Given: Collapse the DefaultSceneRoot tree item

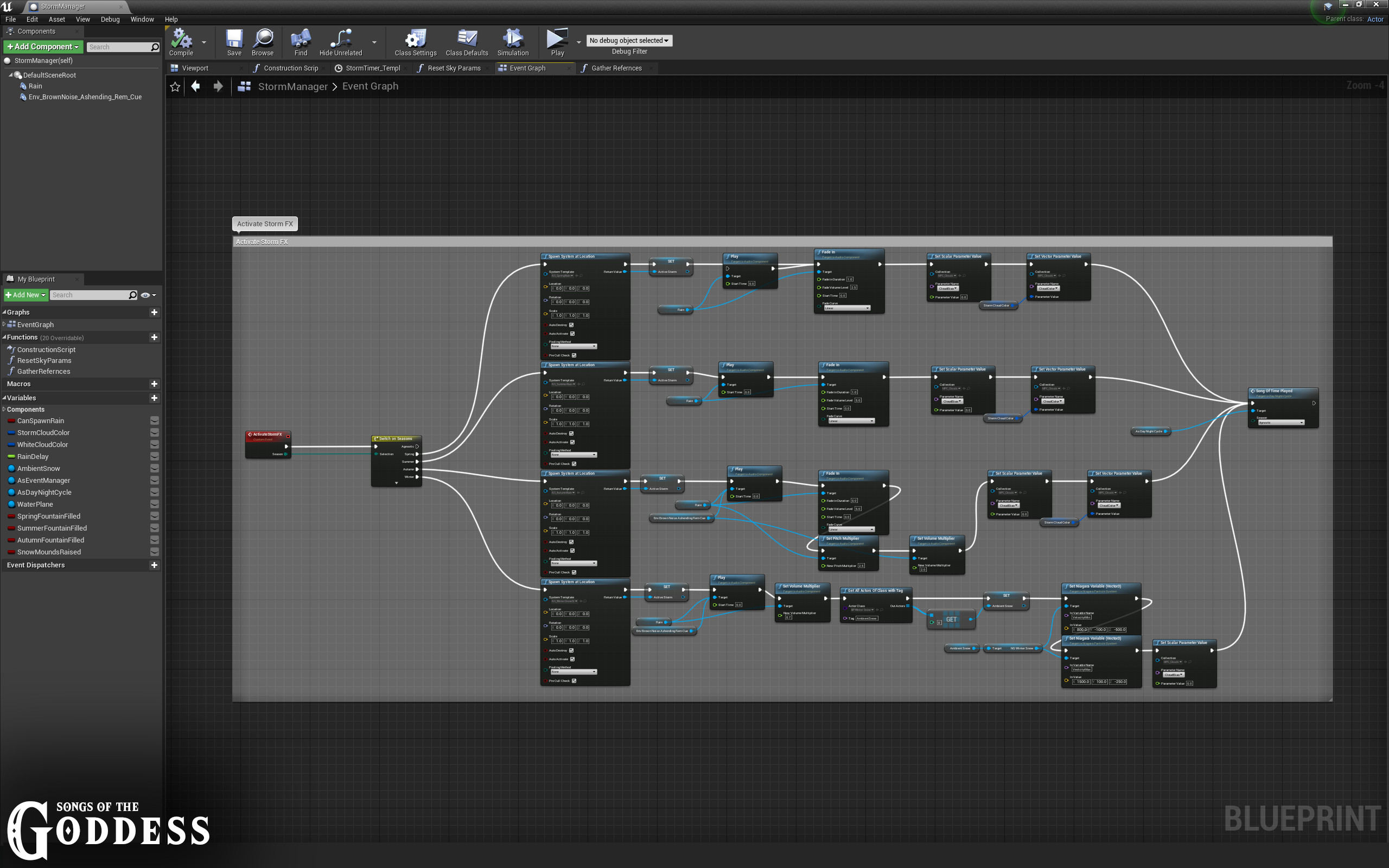Looking at the screenshot, I should point(11,75).
